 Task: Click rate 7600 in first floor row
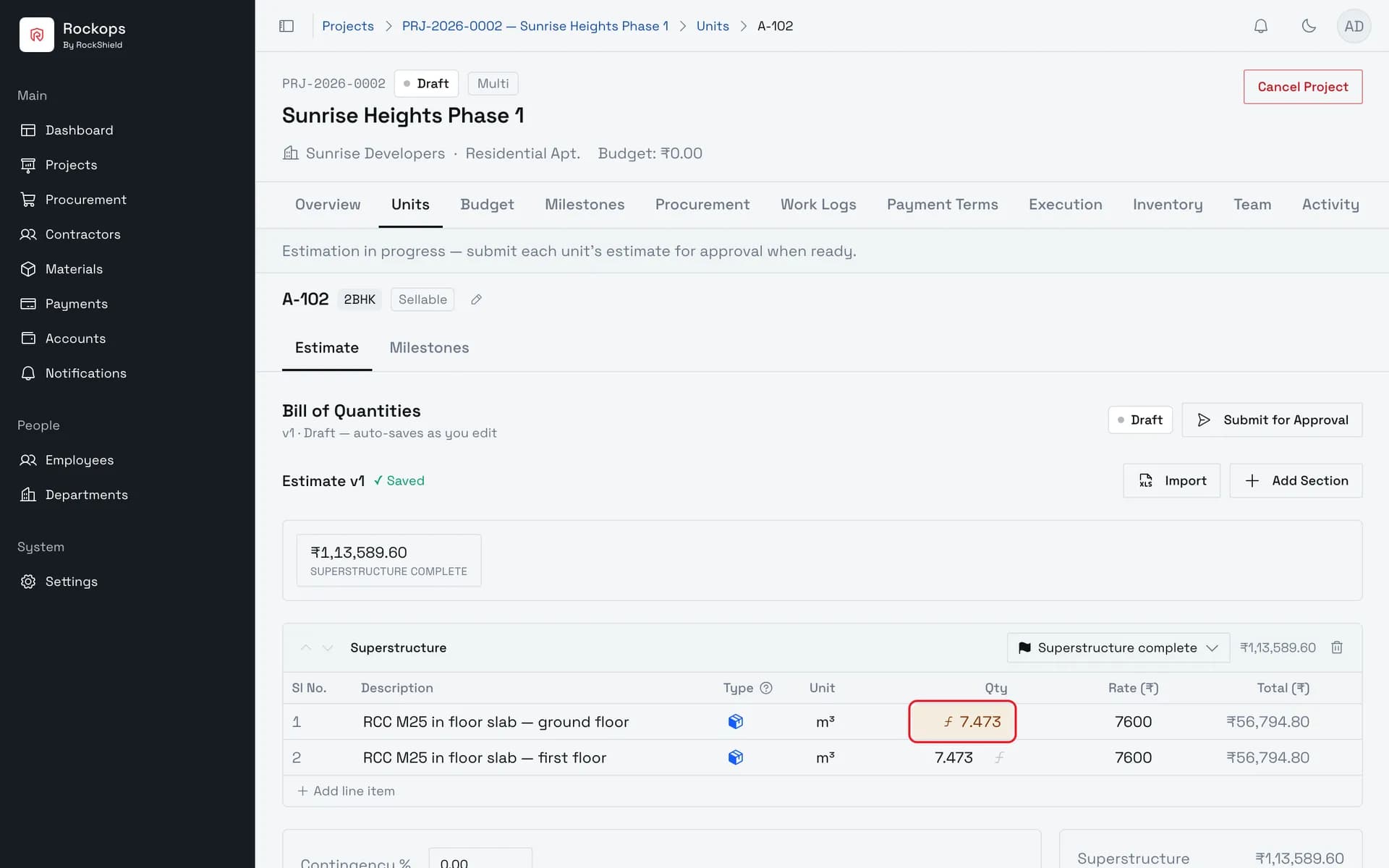tap(1133, 757)
